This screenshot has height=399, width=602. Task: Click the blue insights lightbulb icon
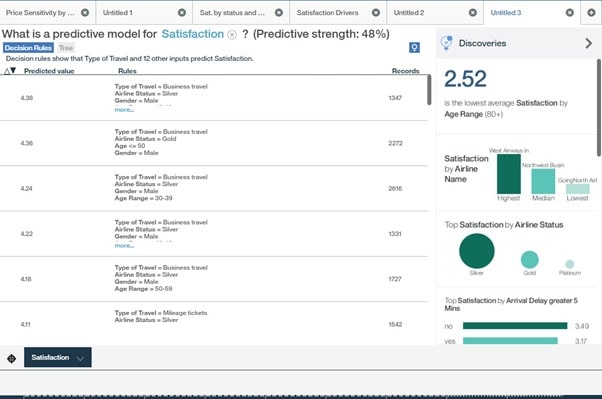pos(414,48)
